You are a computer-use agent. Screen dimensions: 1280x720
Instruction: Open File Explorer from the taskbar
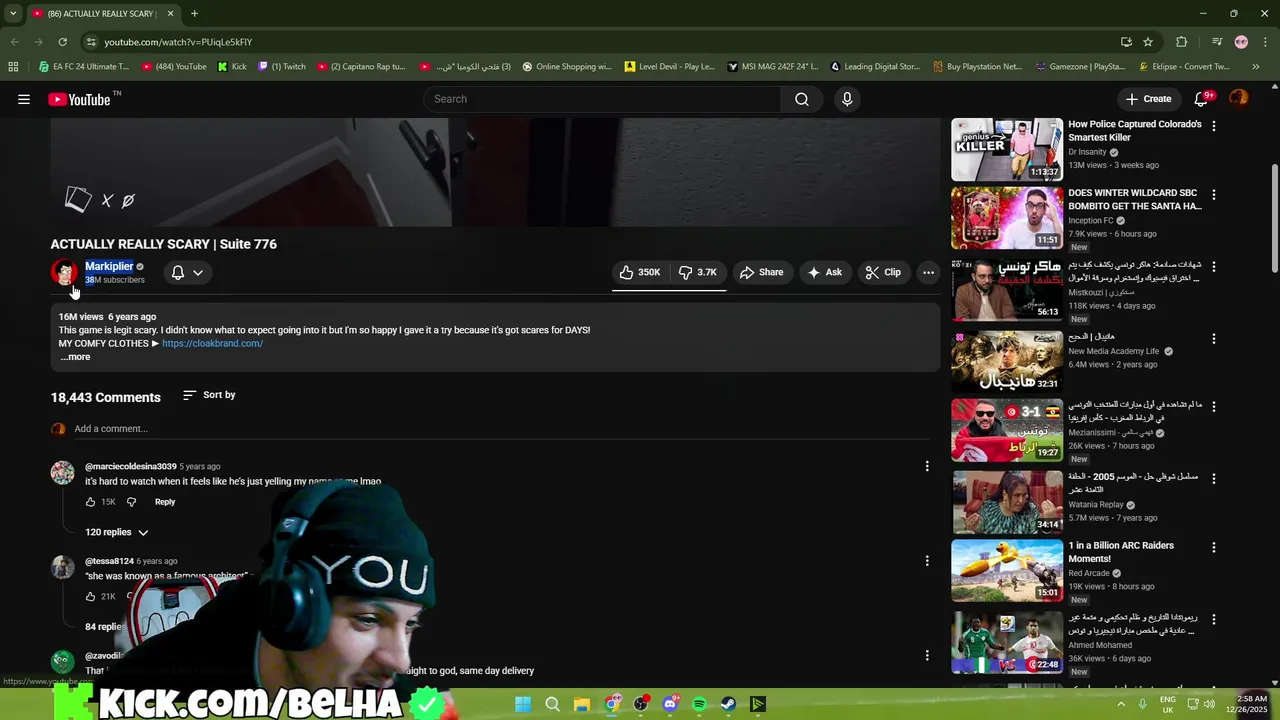point(581,704)
